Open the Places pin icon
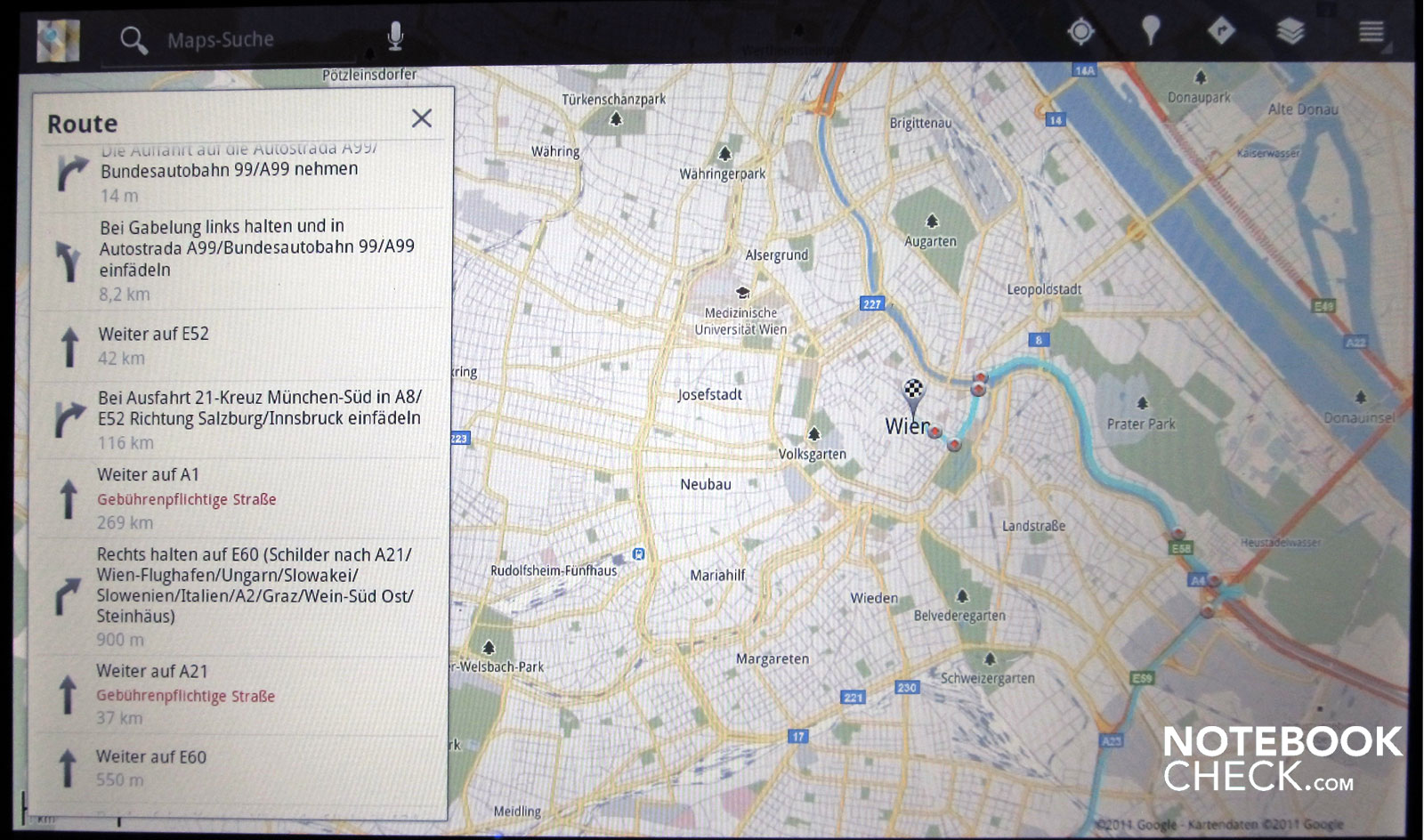 [x=1151, y=32]
